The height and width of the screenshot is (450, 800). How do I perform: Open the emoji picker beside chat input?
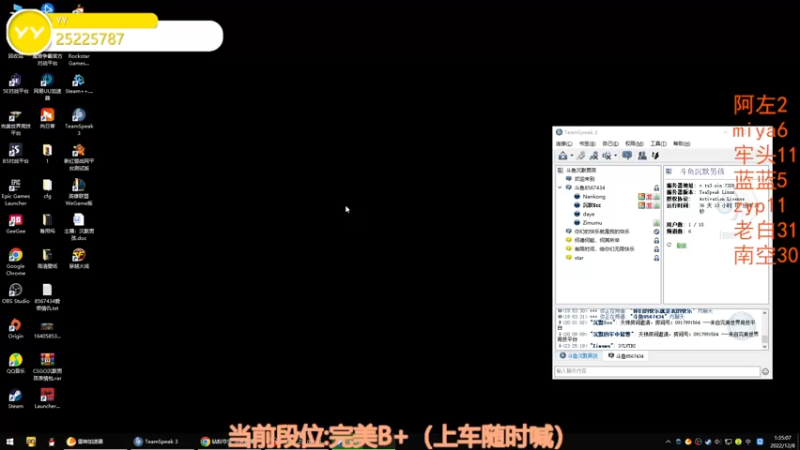[x=765, y=372]
